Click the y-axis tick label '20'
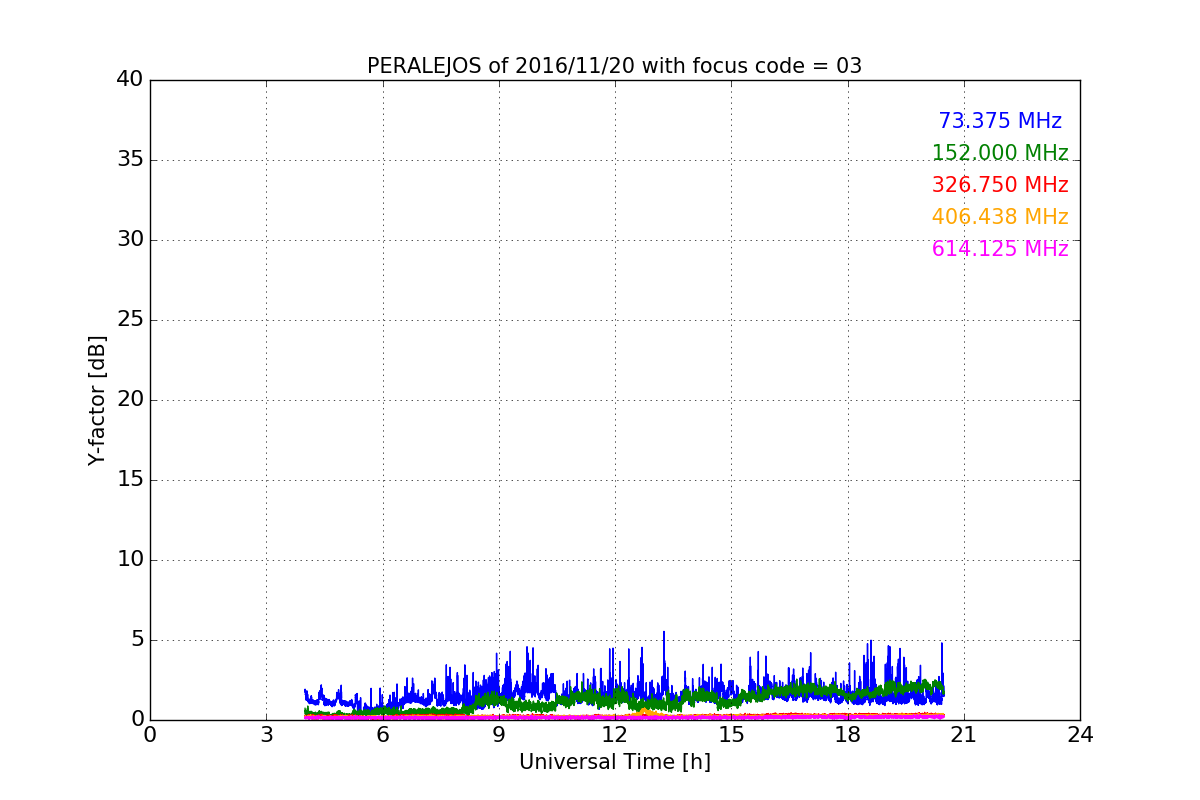 click(x=130, y=399)
